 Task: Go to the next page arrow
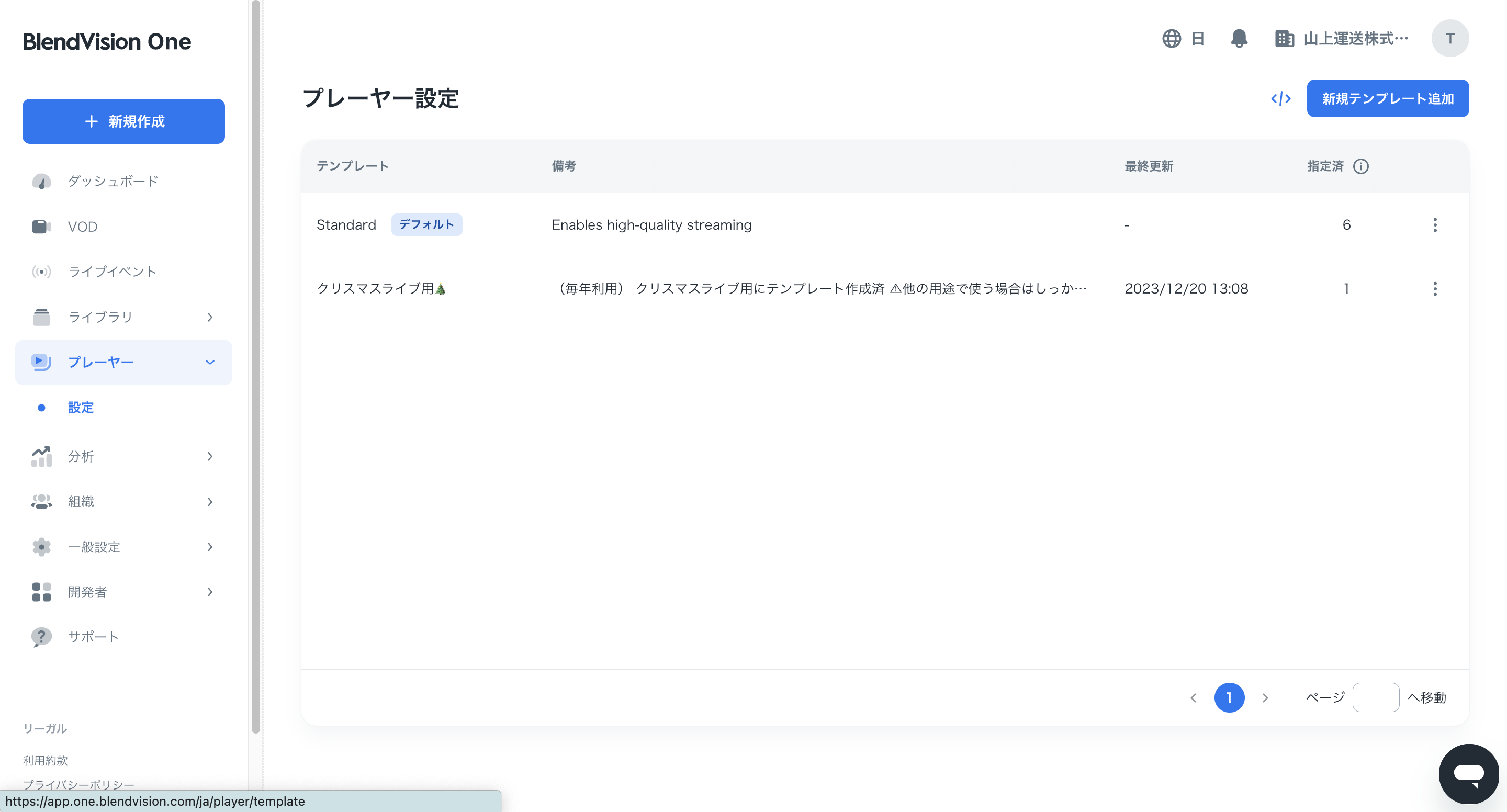tap(1265, 697)
